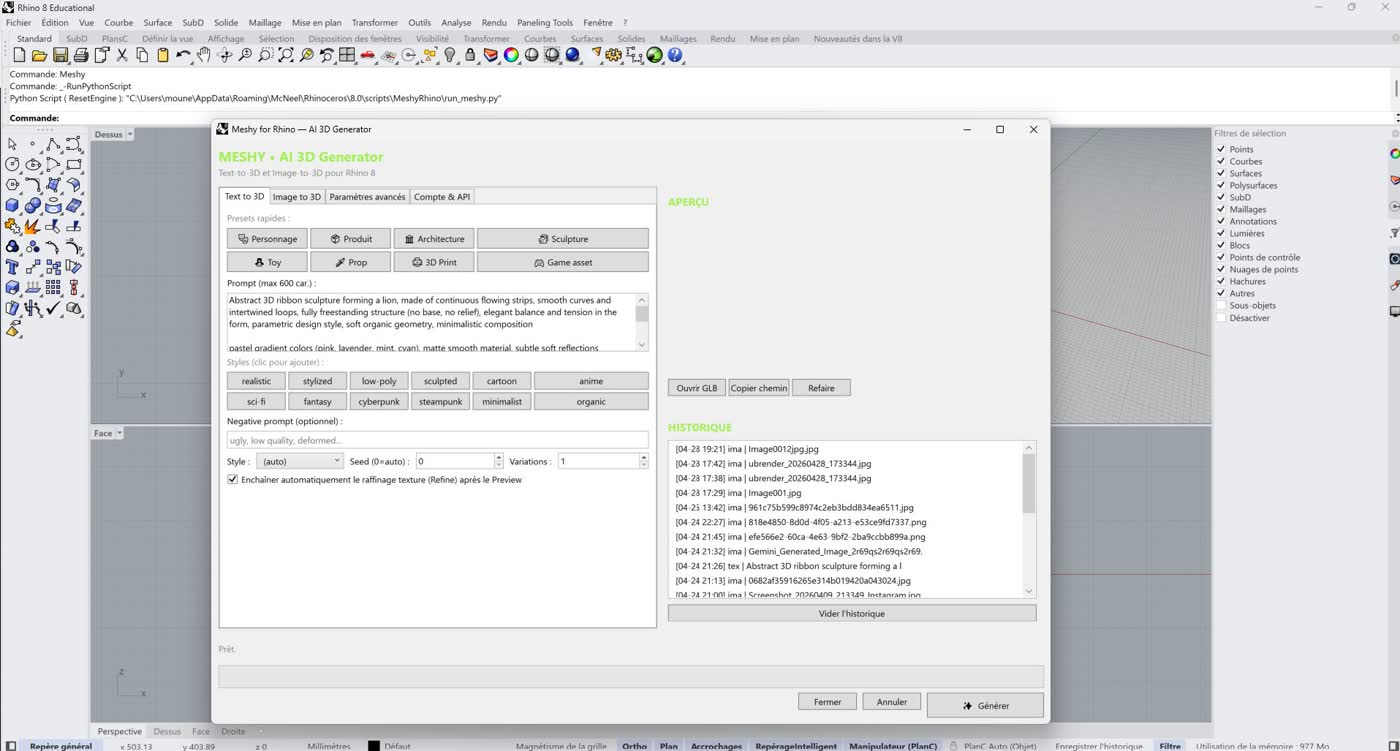Image resolution: width=1400 pixels, height=751 pixels.
Task: Switch to the Droite viewport tab
Action: pyautogui.click(x=233, y=732)
